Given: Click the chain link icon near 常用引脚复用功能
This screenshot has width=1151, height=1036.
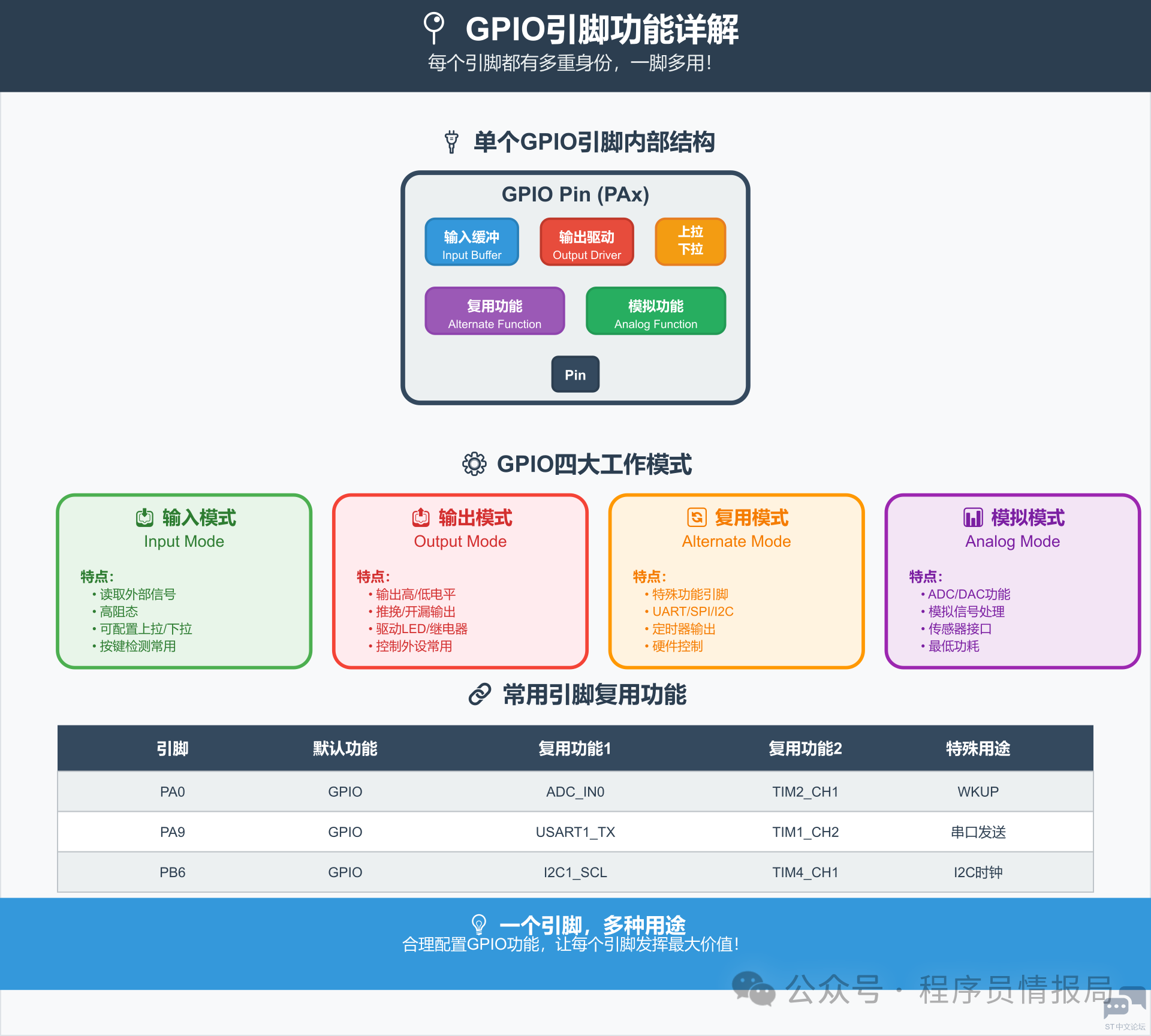Looking at the screenshot, I should (x=480, y=694).
